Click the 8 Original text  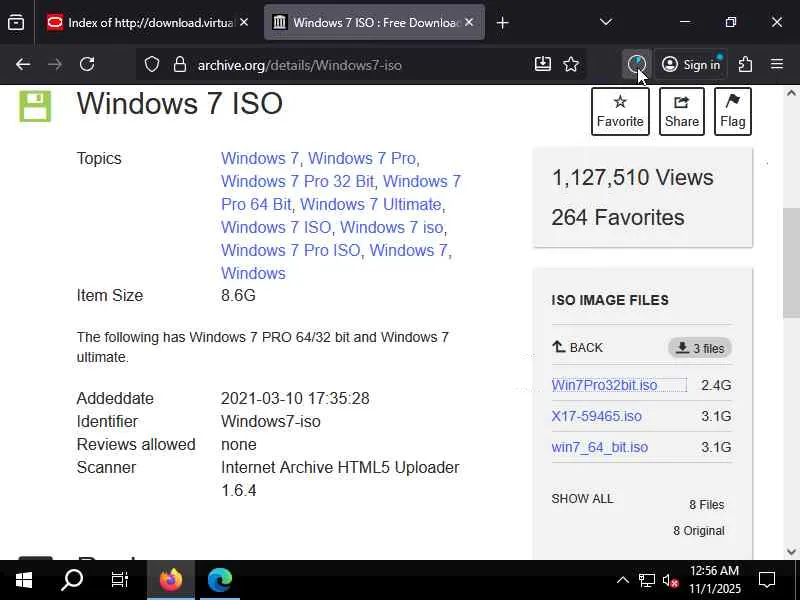[x=698, y=531]
